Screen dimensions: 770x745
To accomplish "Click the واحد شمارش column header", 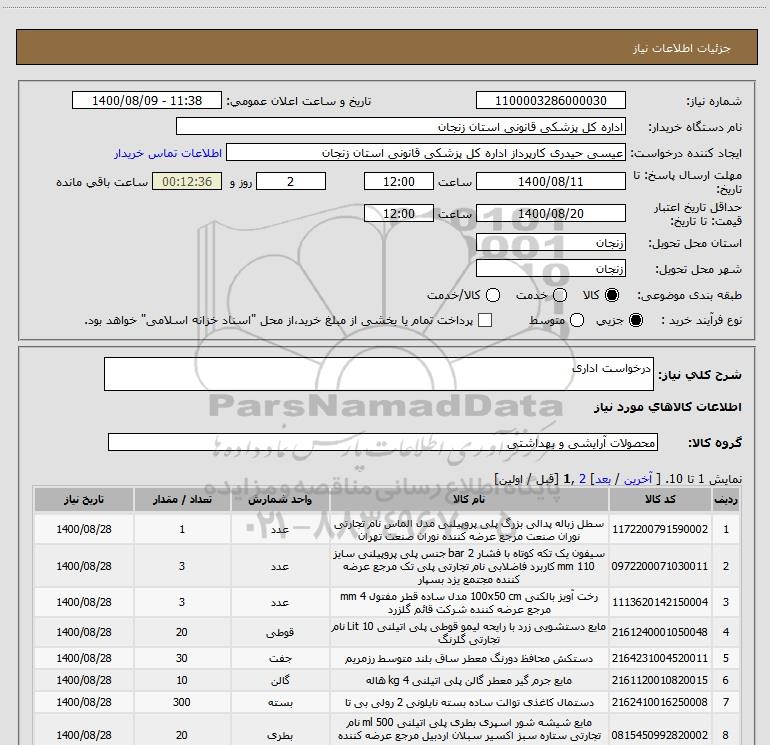I will point(280,499).
